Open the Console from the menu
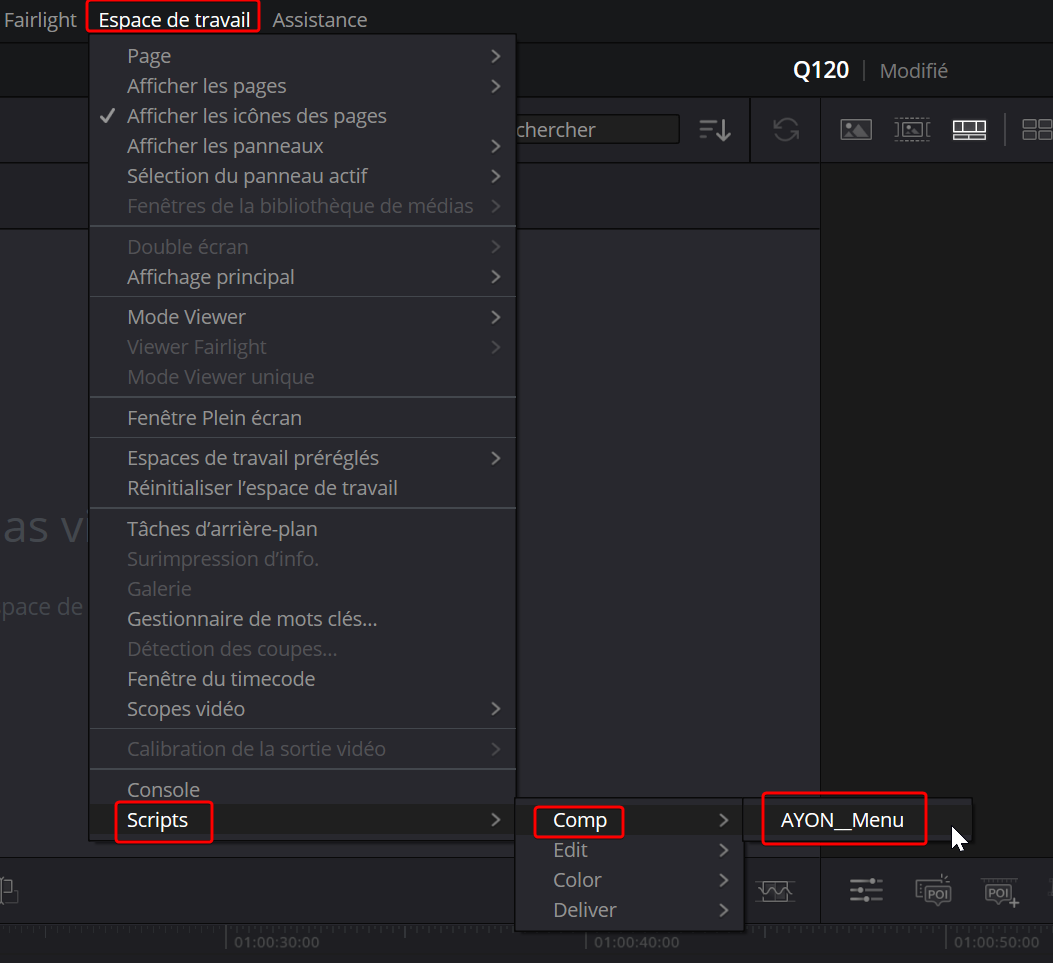This screenshot has width=1053, height=963. point(163,790)
